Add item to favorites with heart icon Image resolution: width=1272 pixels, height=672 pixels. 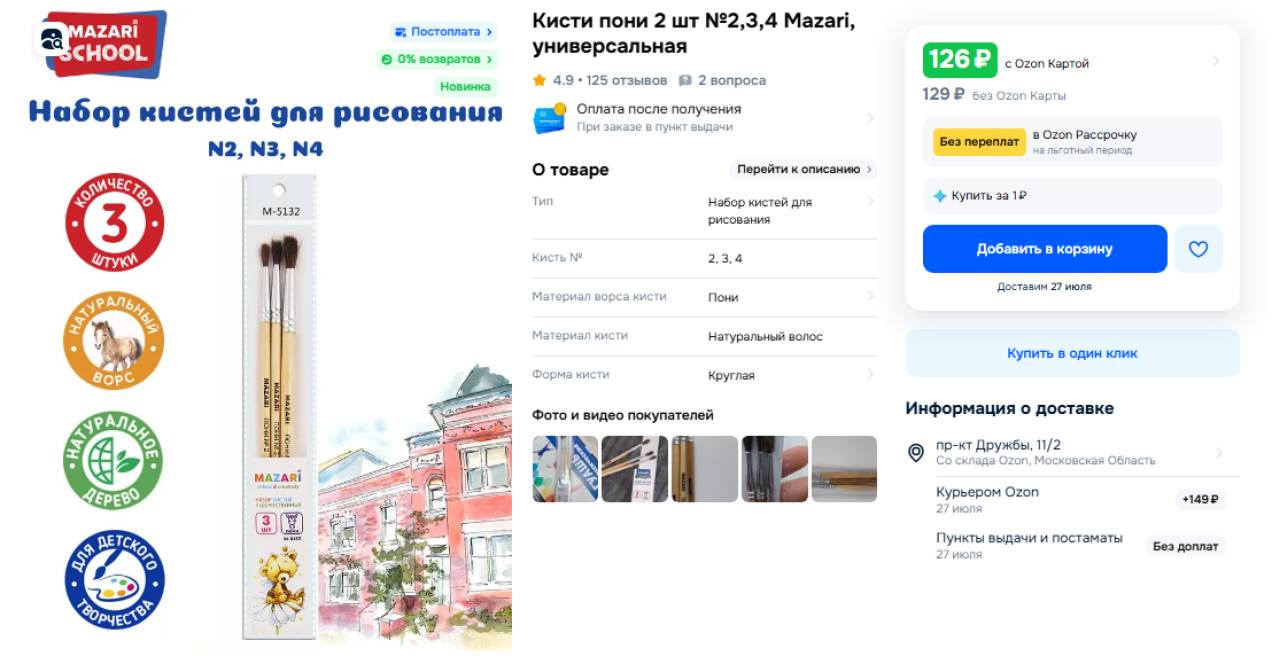pyautogui.click(x=1198, y=249)
